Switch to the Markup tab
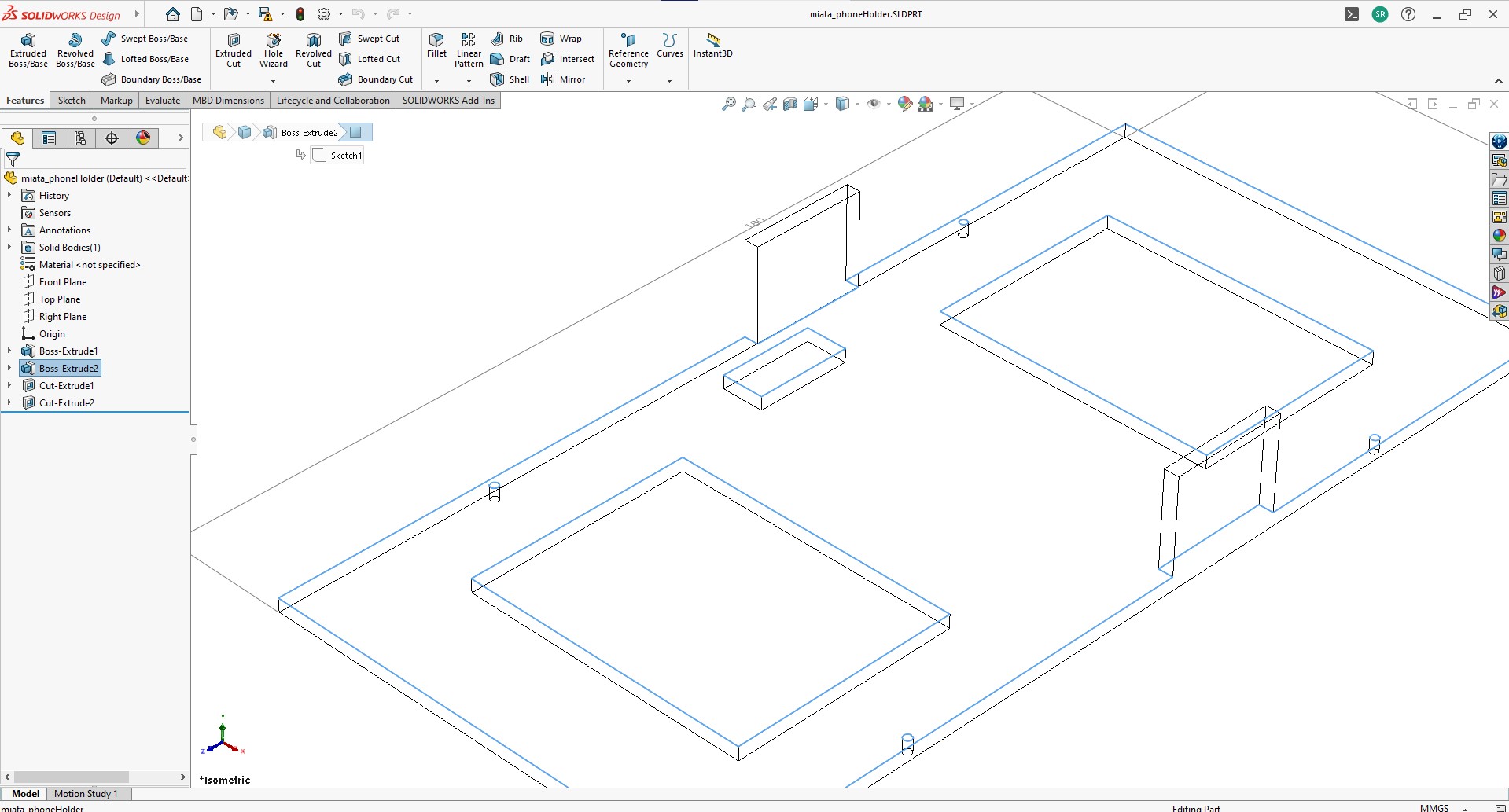The image size is (1509, 812). click(x=116, y=101)
